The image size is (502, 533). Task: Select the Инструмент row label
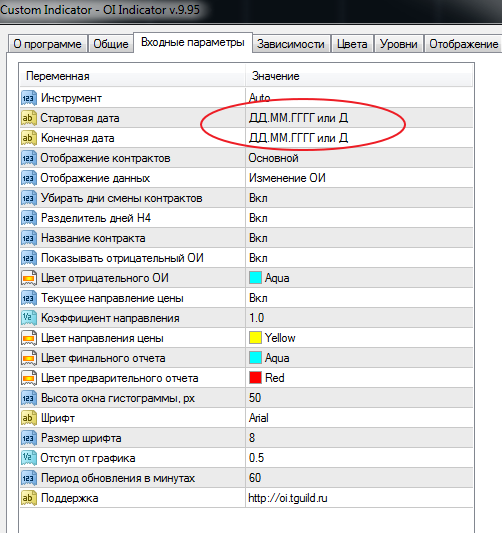click(x=71, y=98)
